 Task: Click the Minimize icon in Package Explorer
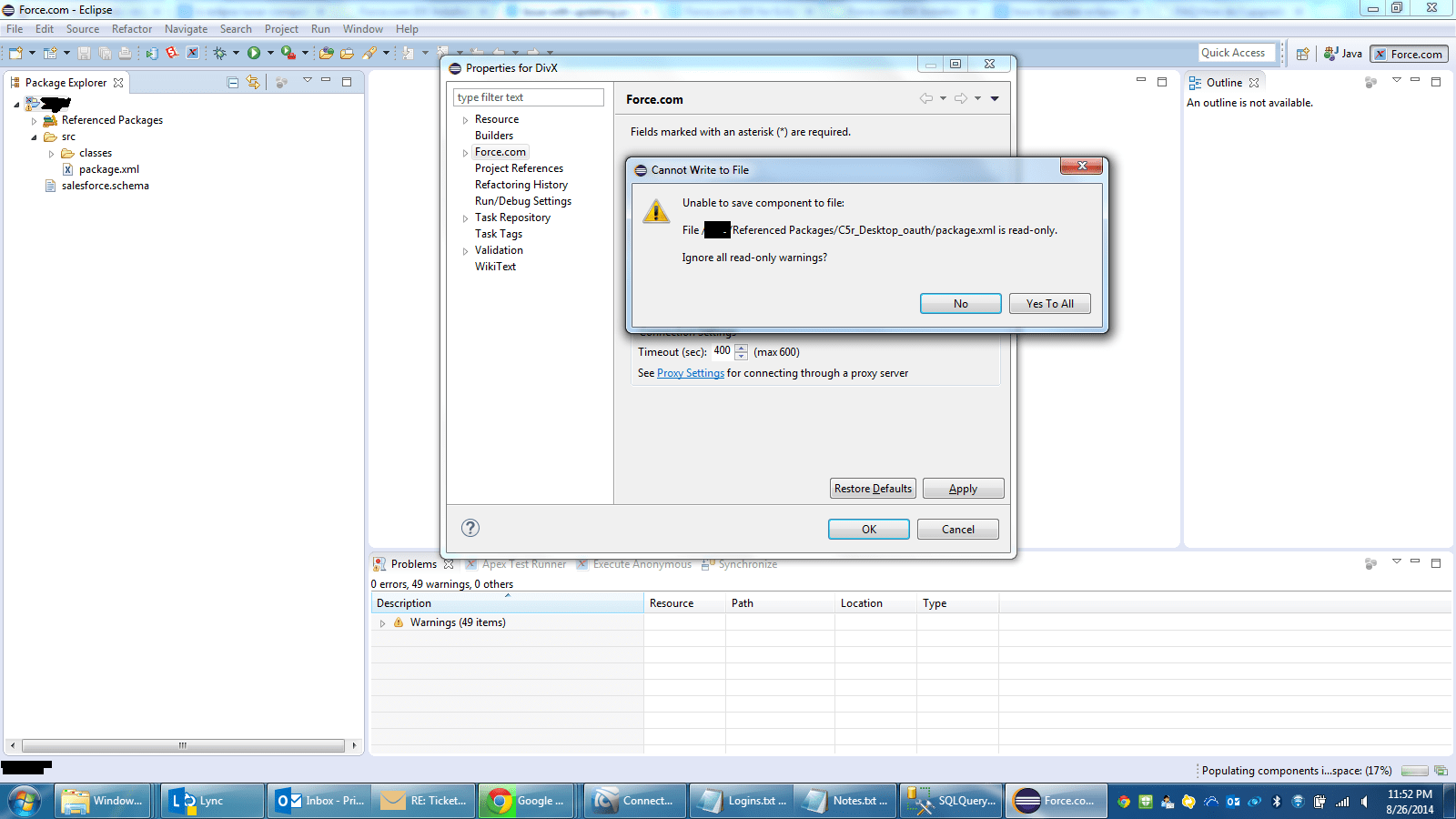[x=326, y=82]
